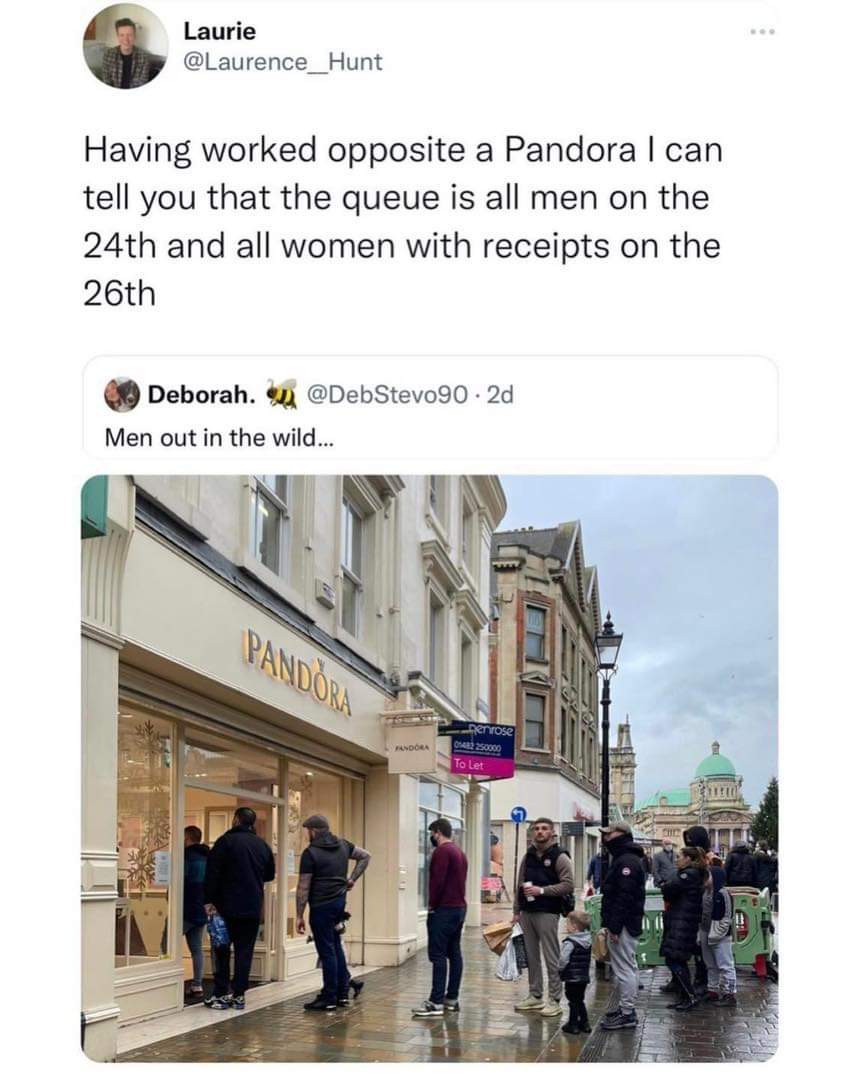Open the quoted tweet 'Men out in the wild...'

pos(219,437)
